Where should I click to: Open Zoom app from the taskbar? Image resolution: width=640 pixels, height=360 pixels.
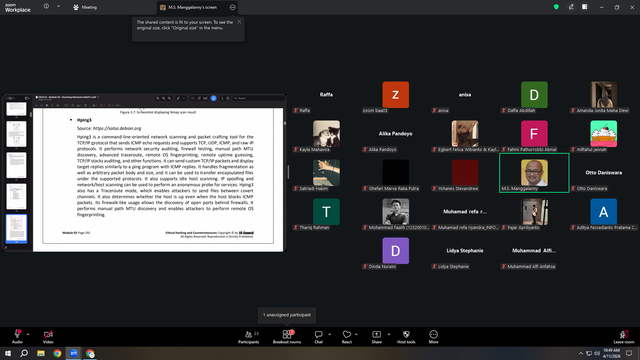point(73,353)
